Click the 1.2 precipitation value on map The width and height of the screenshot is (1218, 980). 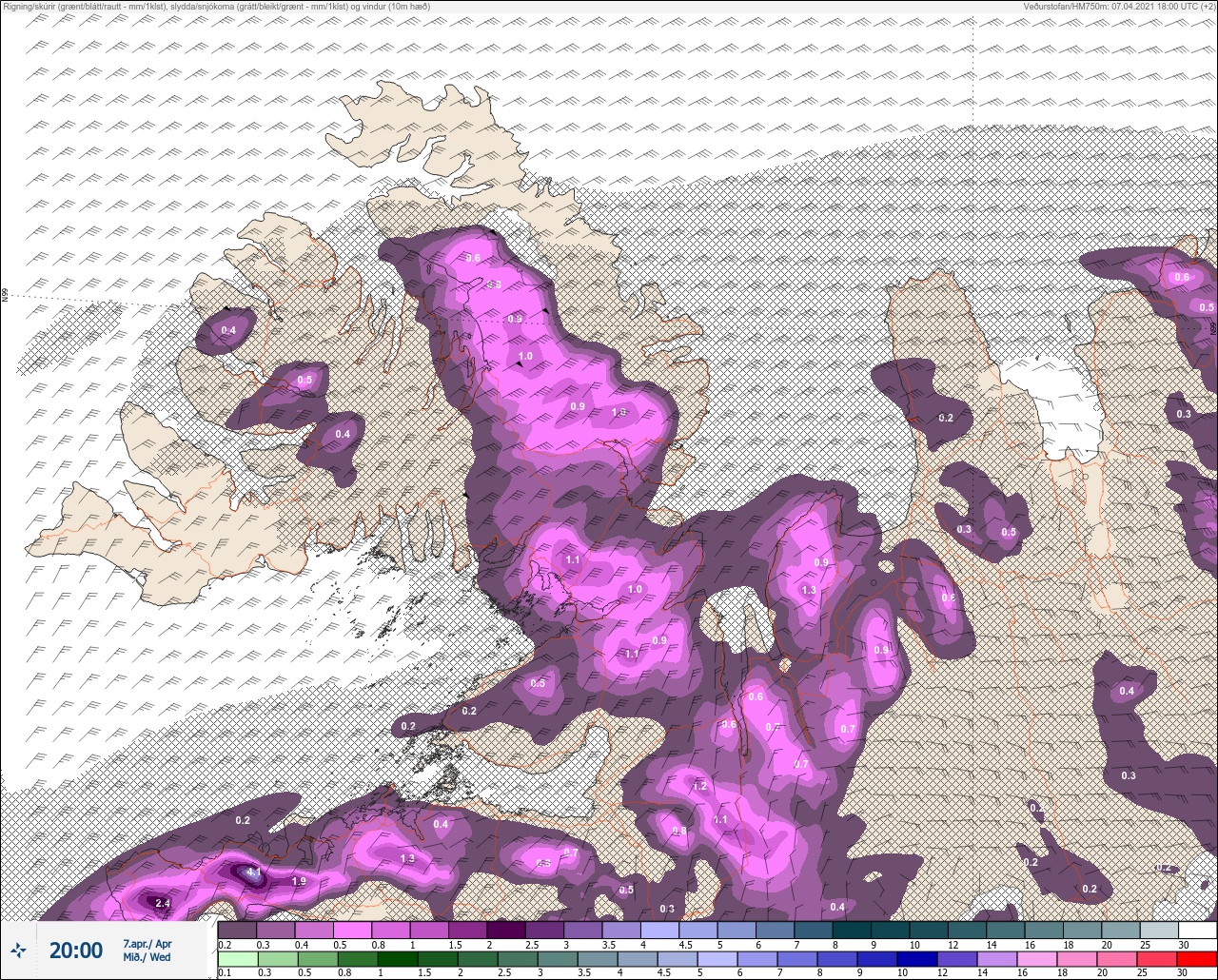pos(700,787)
